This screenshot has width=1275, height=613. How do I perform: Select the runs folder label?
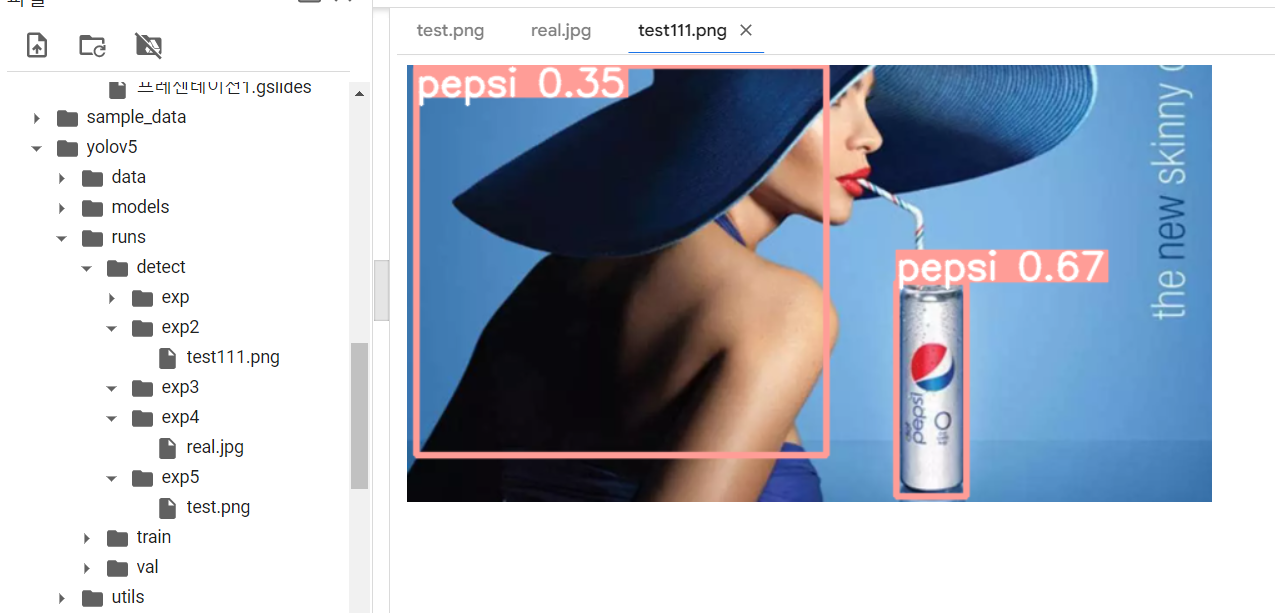point(128,237)
